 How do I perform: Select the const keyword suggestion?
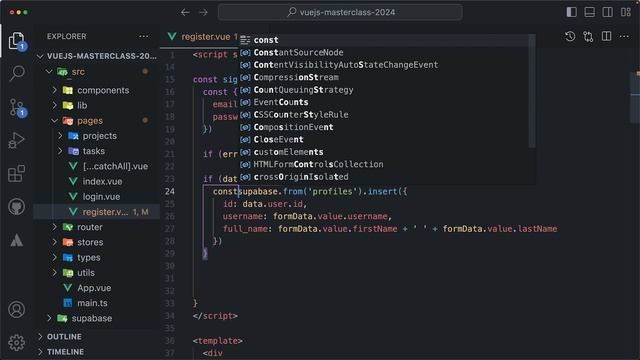pyautogui.click(x=384, y=40)
